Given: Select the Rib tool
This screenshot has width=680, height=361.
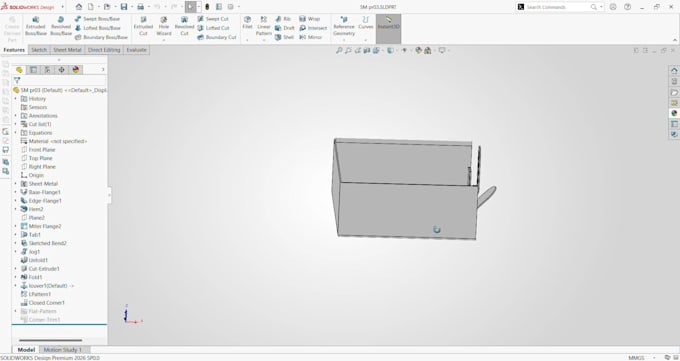Looking at the screenshot, I should point(283,19).
